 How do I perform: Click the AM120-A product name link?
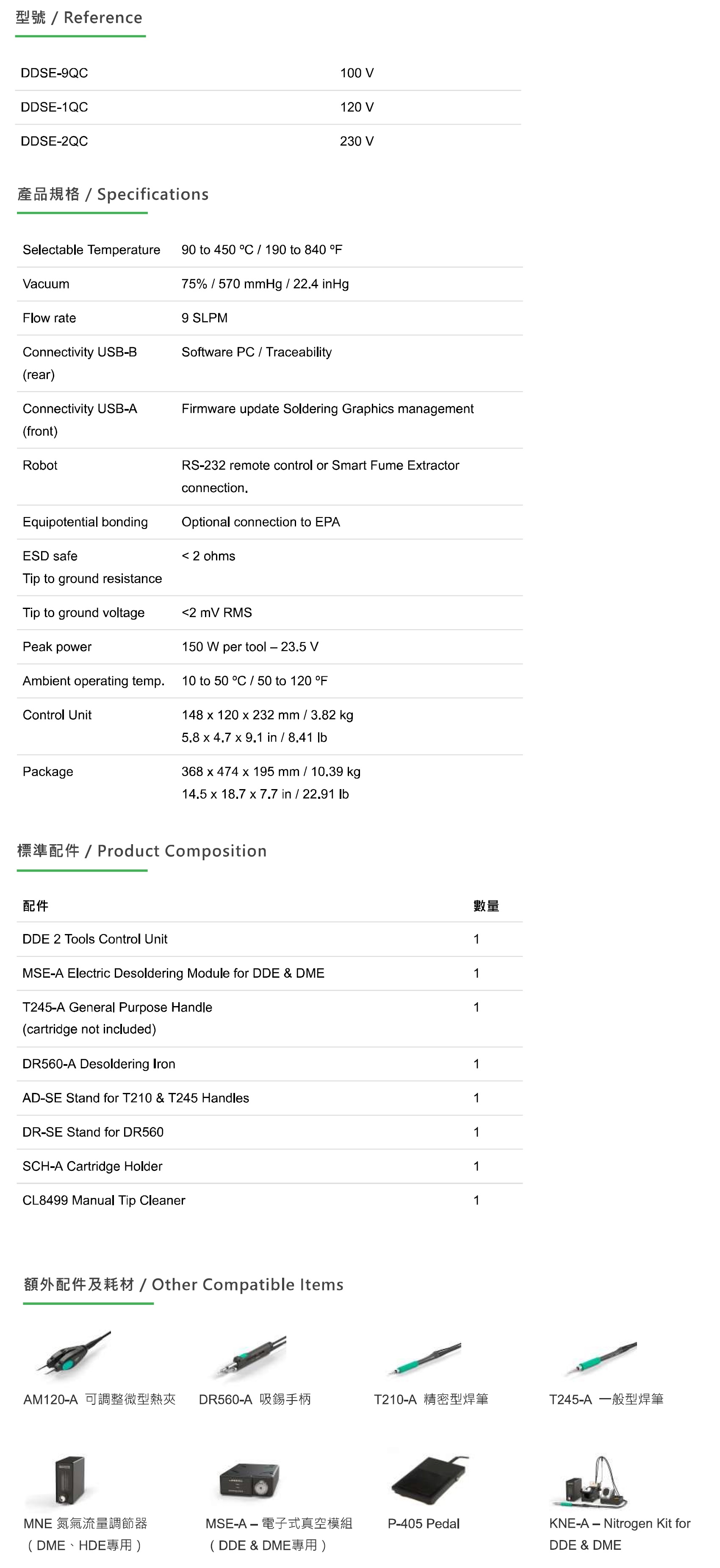click(99, 1399)
